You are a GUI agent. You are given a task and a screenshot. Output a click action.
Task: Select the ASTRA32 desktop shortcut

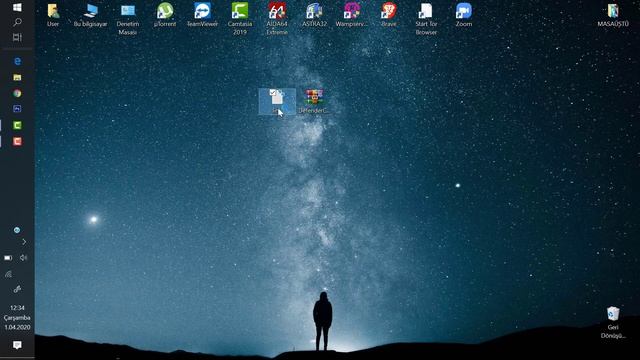point(314,15)
